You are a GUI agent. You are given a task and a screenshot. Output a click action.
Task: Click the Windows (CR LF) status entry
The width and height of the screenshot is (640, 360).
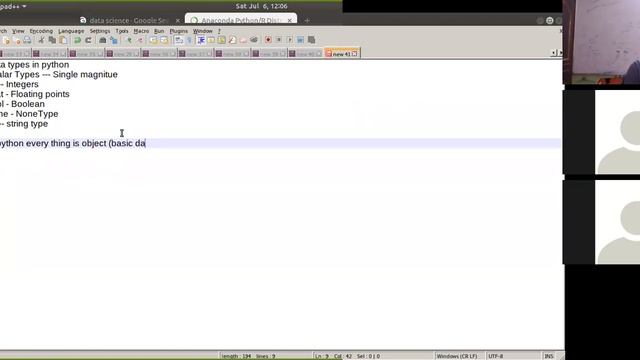[457, 356]
